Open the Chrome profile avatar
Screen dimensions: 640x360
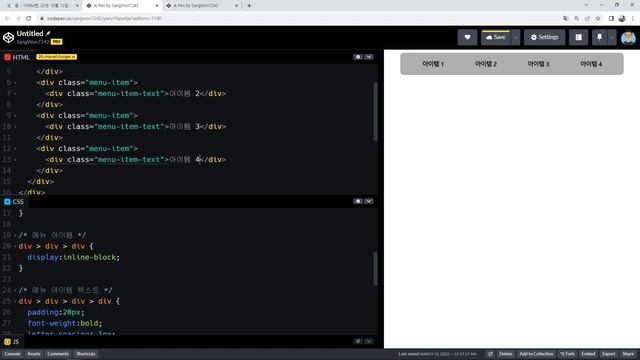pos(622,18)
